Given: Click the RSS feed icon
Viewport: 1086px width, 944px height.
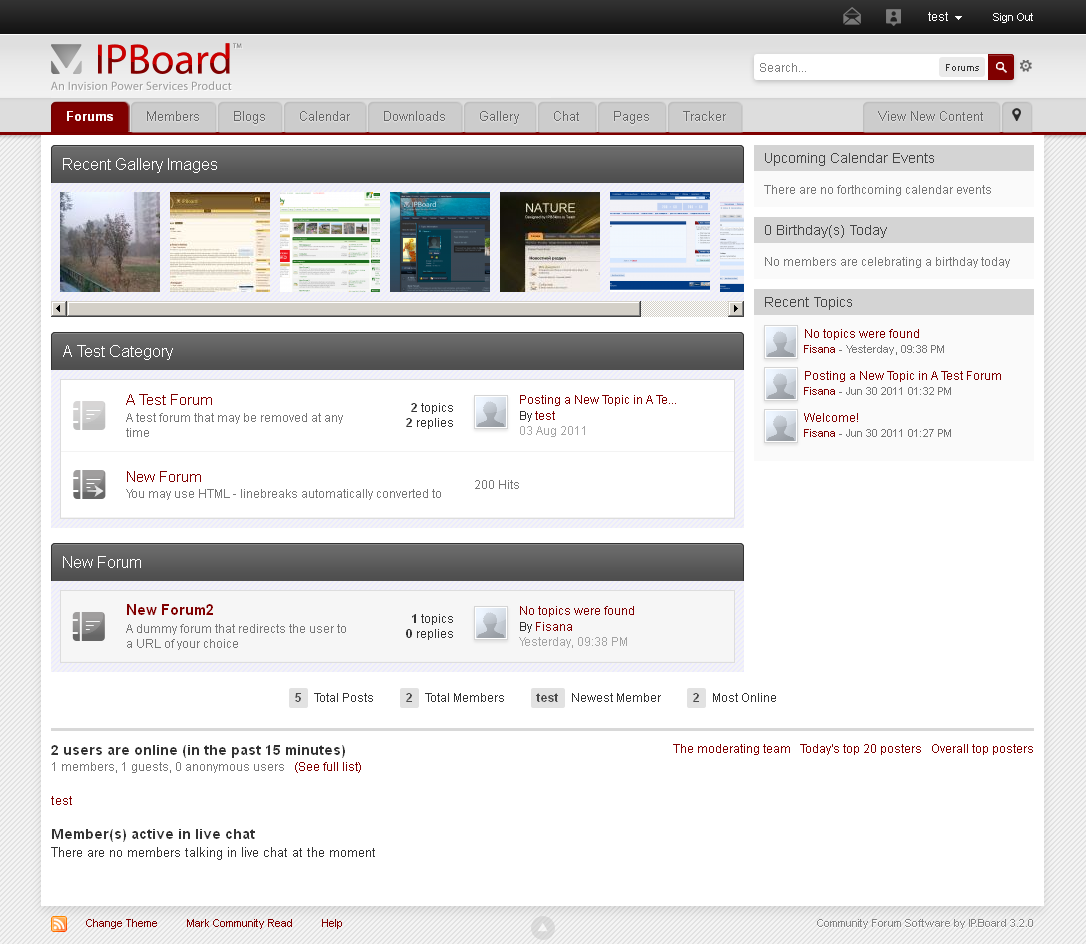Looking at the screenshot, I should point(59,924).
